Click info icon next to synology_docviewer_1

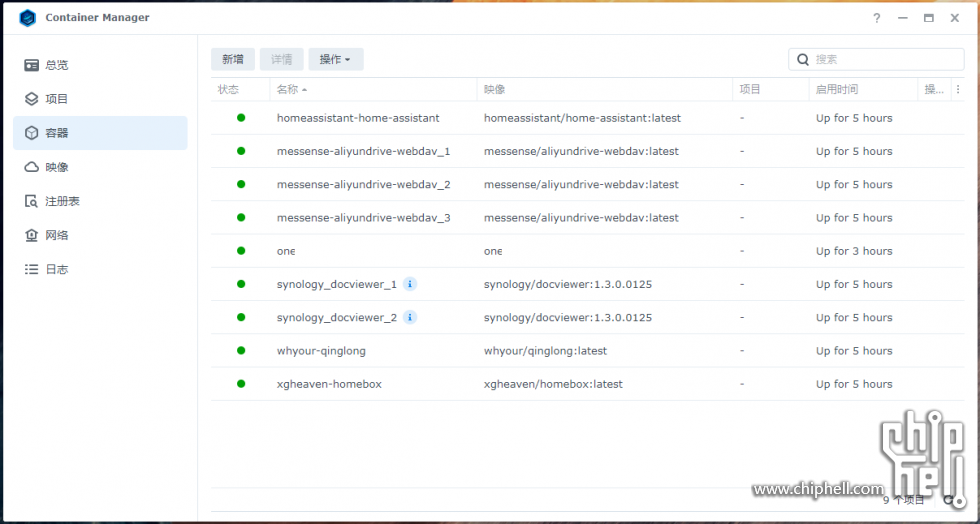[409, 284]
